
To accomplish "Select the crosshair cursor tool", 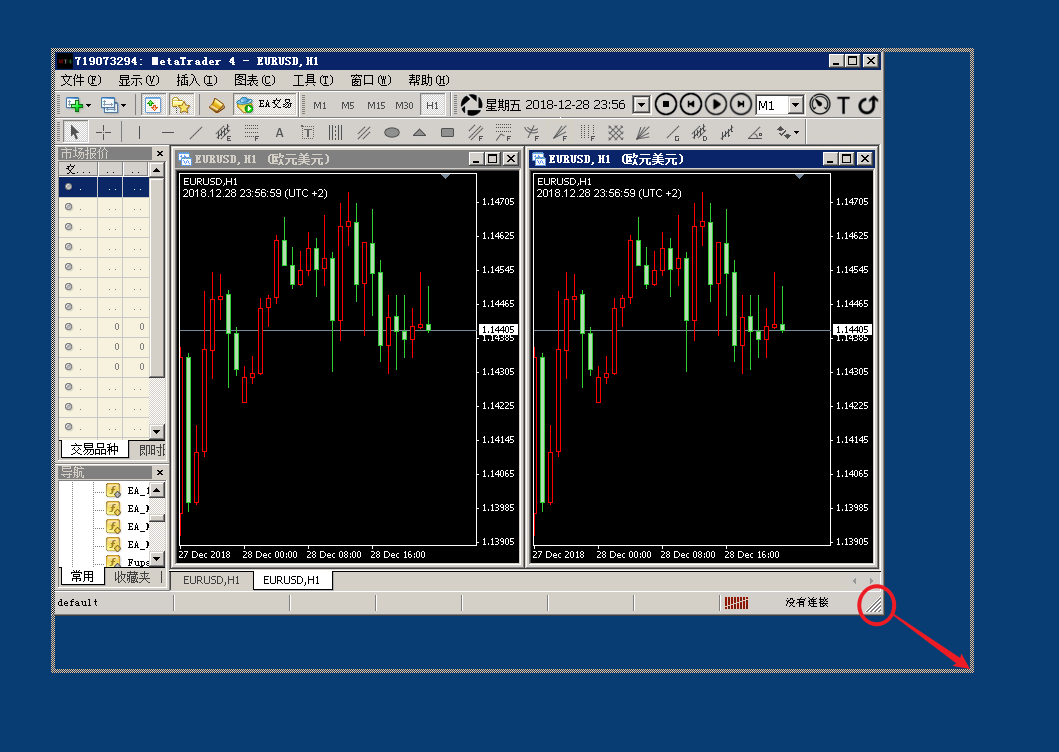I will click(x=102, y=132).
